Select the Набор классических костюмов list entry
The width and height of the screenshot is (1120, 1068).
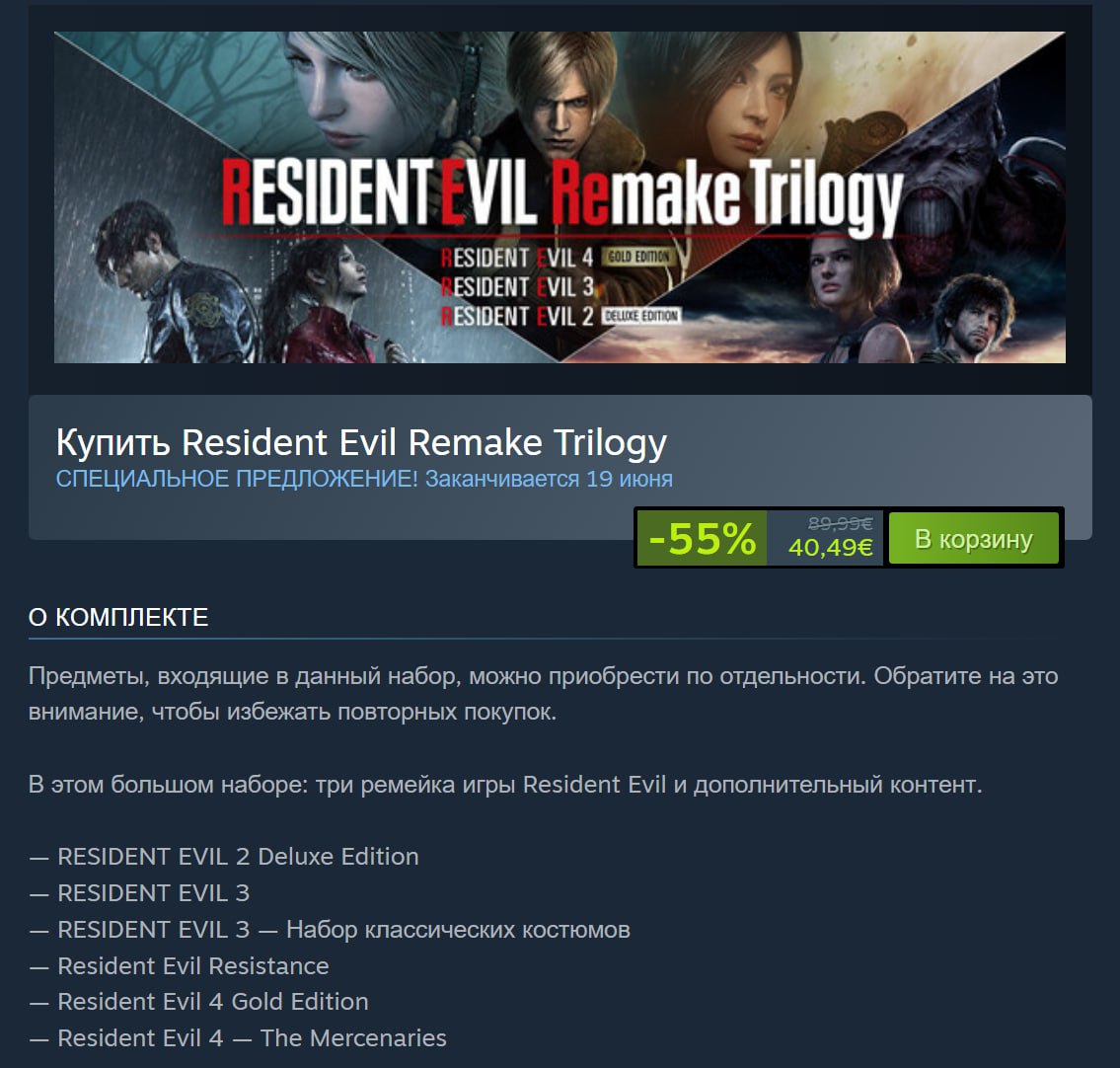click(x=343, y=930)
